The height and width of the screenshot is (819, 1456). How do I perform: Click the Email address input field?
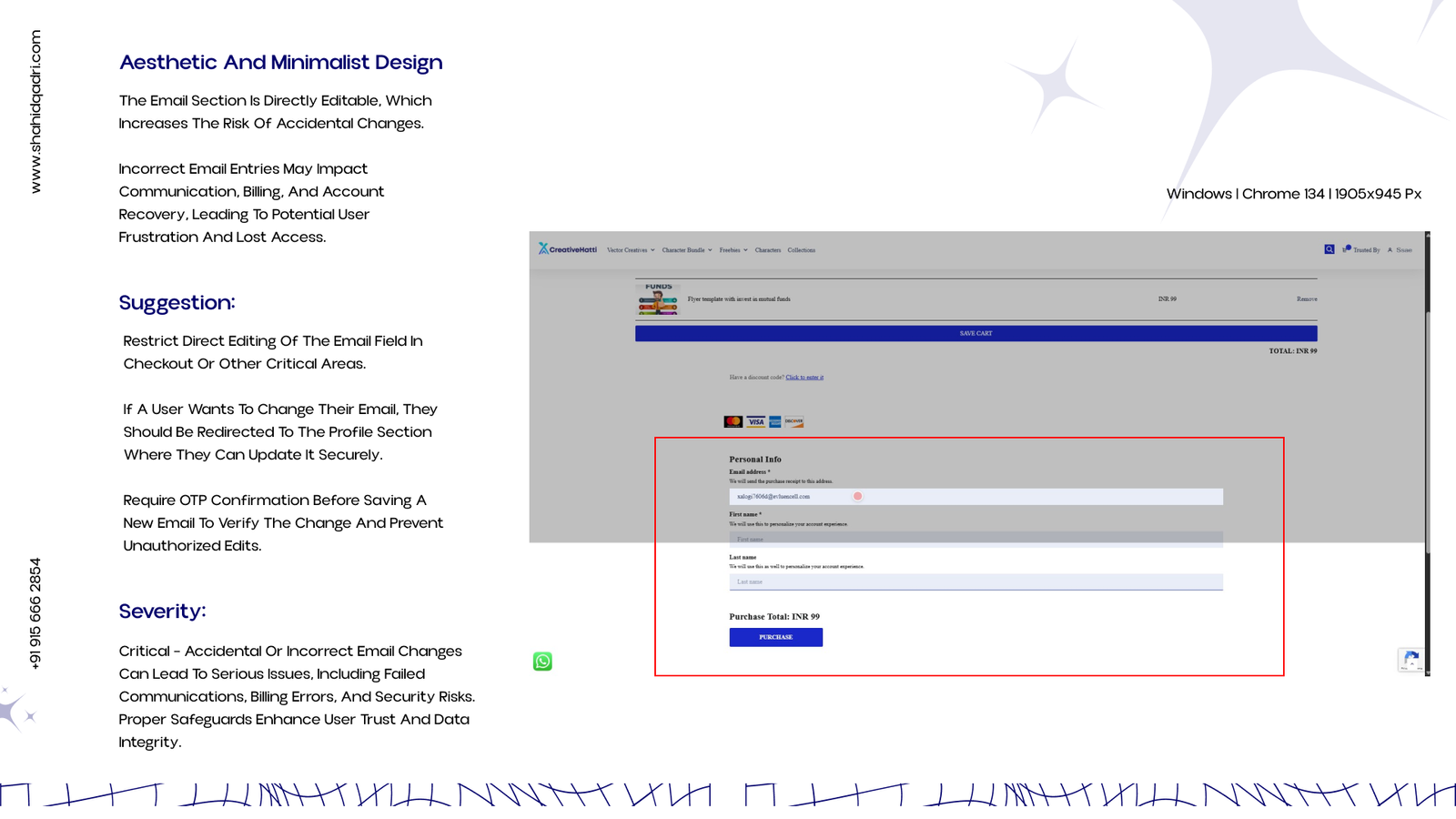click(976, 497)
